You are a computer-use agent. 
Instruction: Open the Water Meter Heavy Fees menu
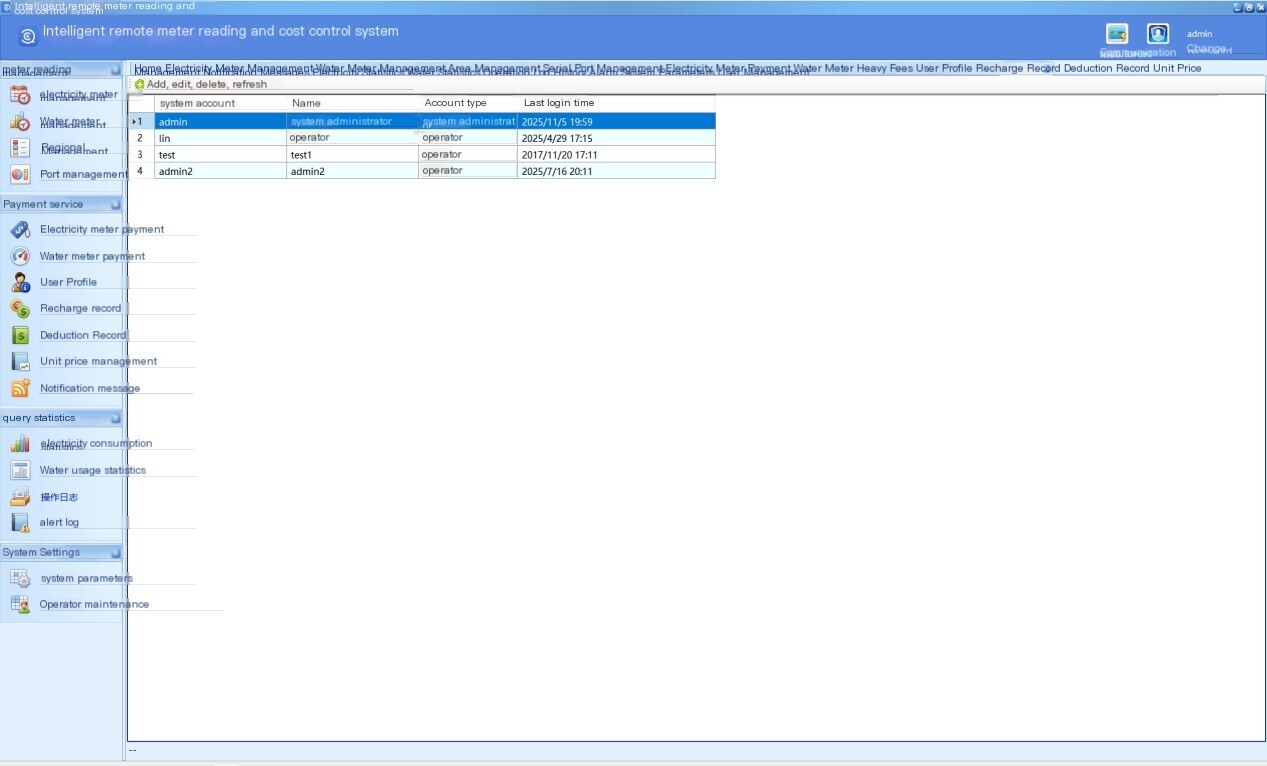853,68
